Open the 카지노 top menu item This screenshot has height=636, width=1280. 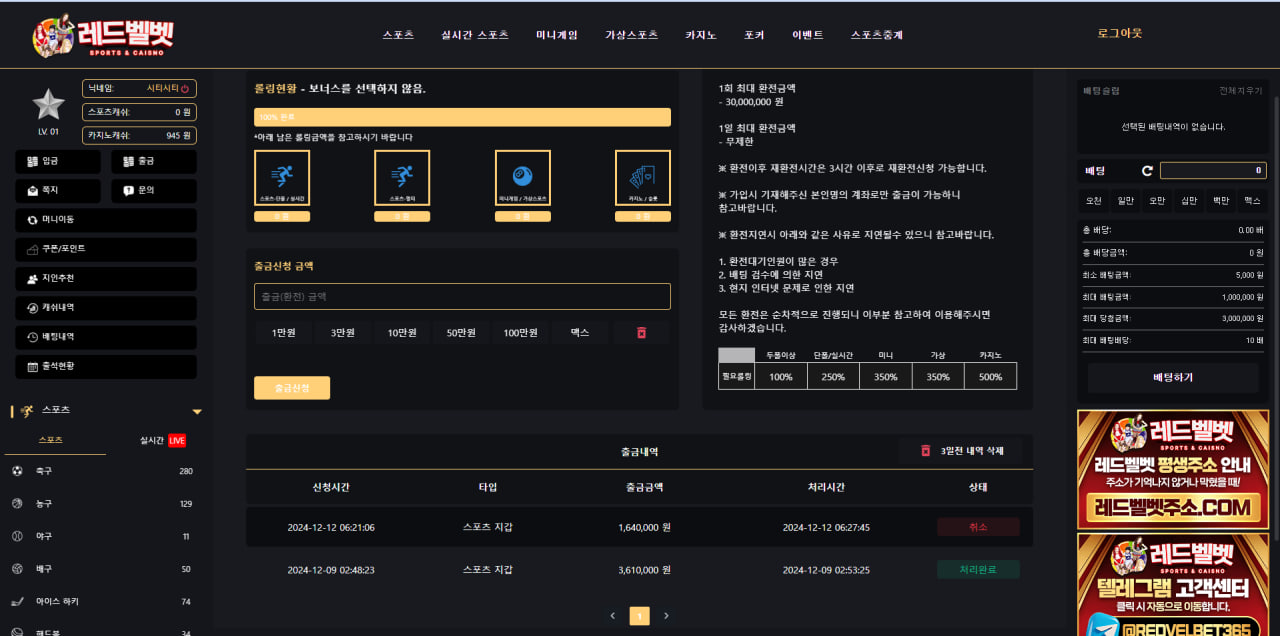700,35
